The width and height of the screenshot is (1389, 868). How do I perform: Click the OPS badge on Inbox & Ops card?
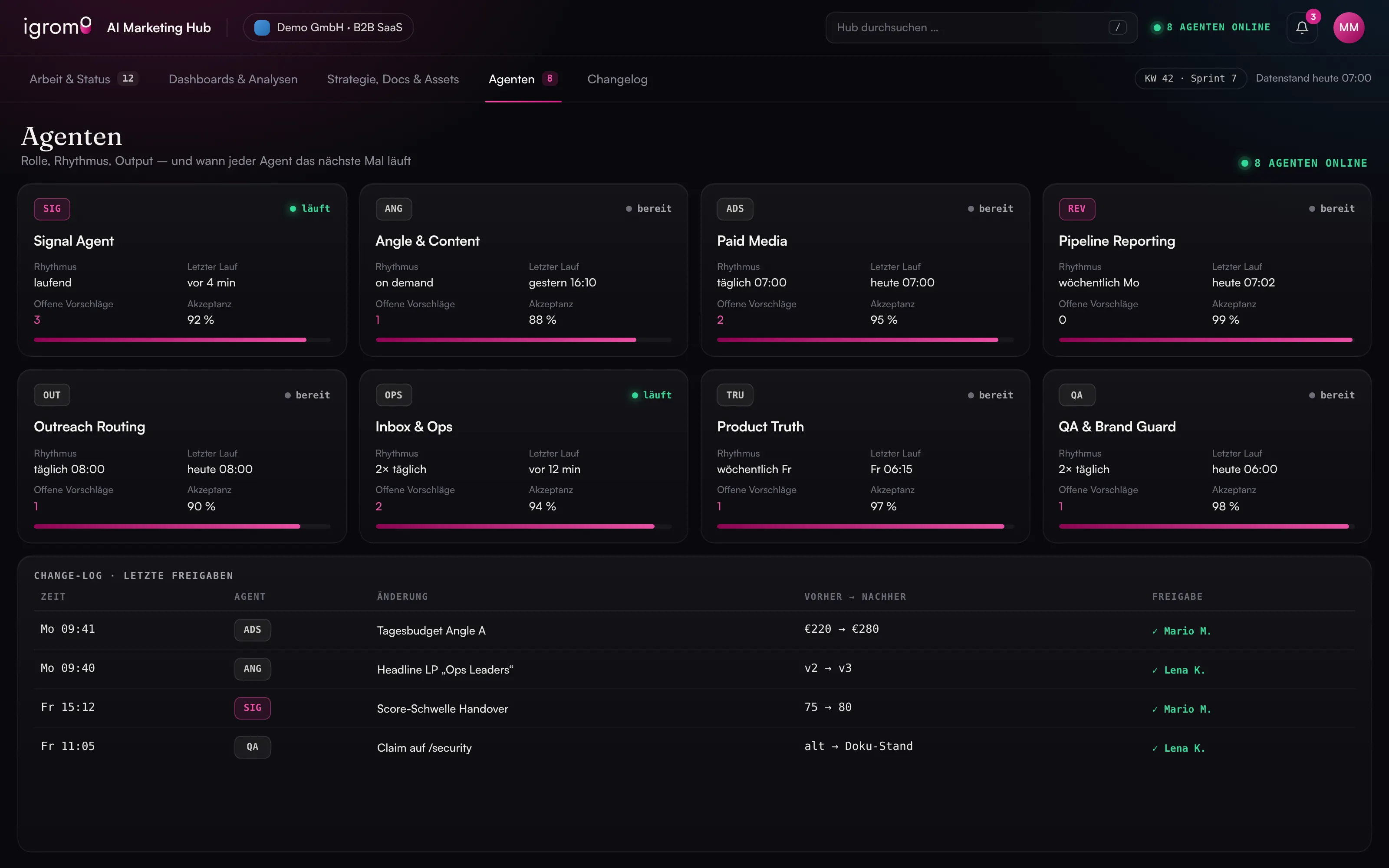coord(393,395)
